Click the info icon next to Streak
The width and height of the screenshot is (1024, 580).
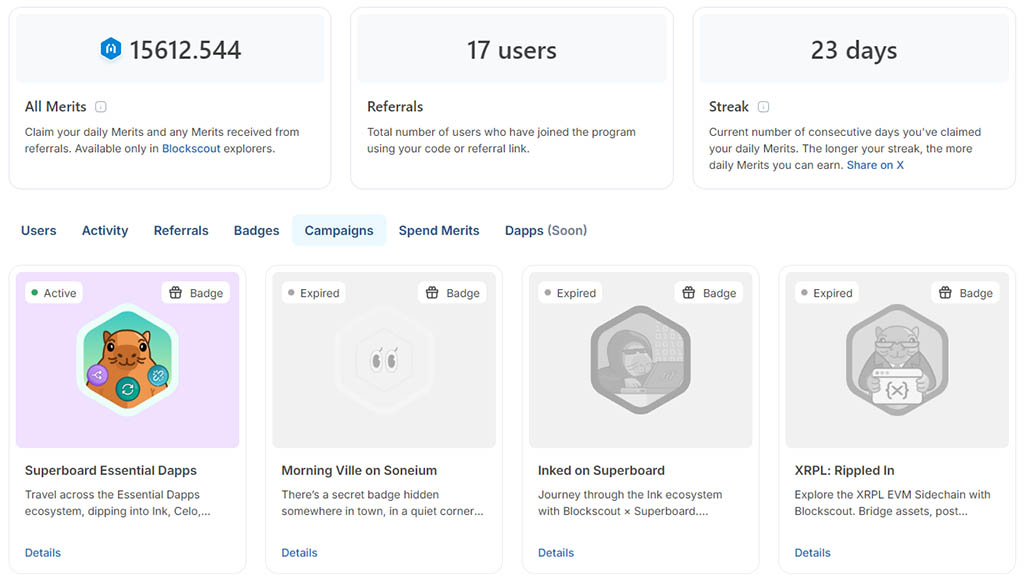point(763,107)
